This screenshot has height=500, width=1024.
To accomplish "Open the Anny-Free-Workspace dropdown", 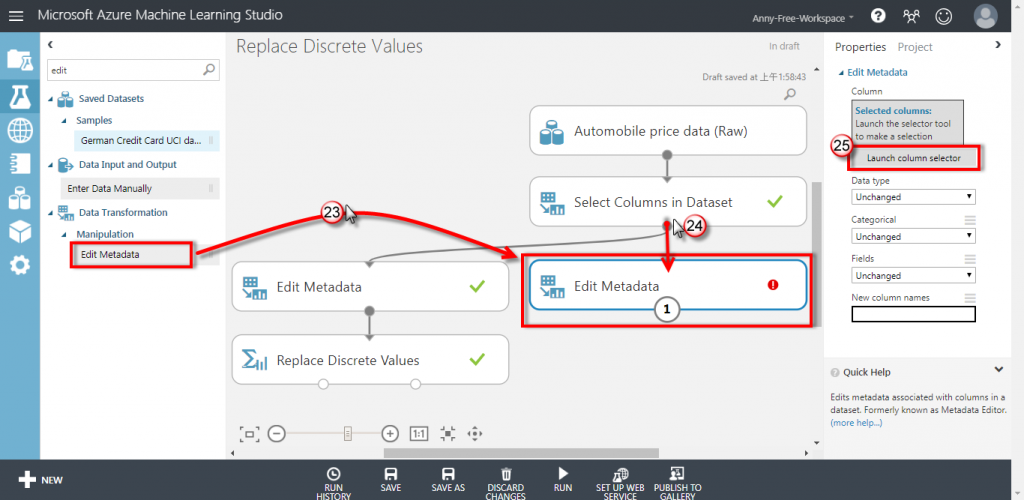I will click(x=803, y=18).
